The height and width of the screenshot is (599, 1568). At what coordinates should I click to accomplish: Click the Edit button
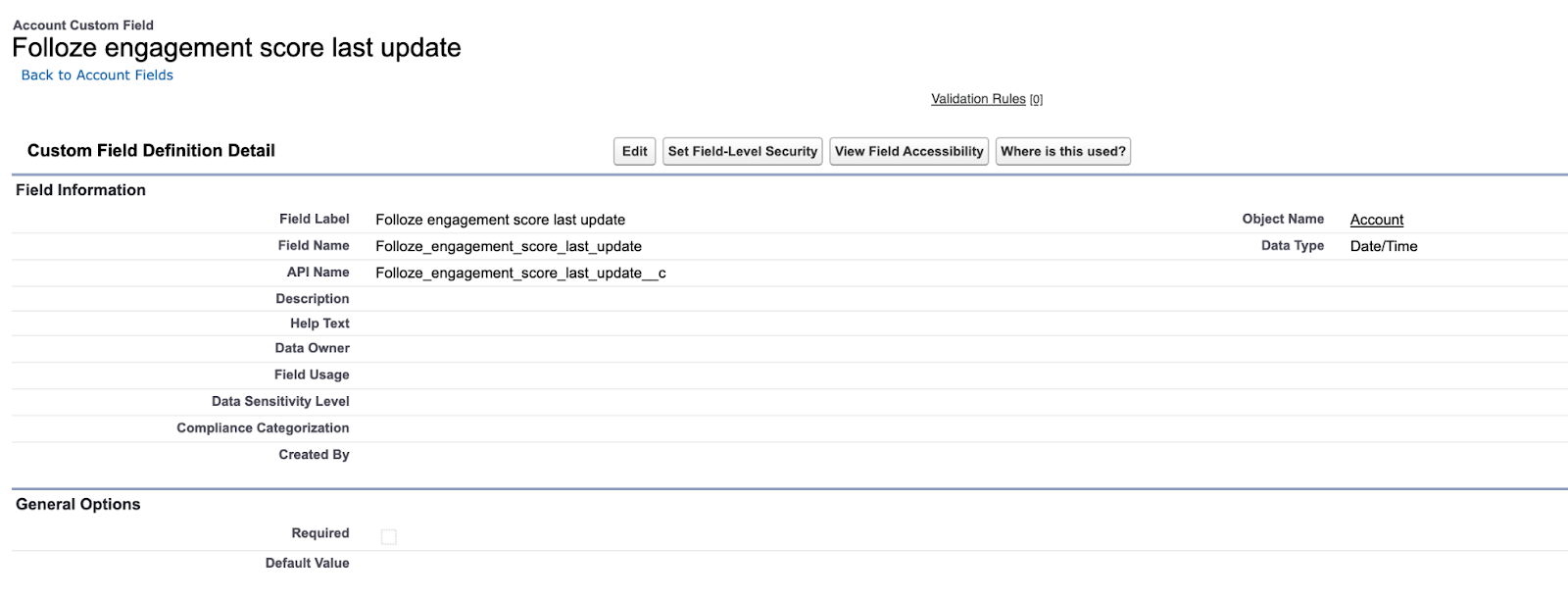[x=634, y=152]
